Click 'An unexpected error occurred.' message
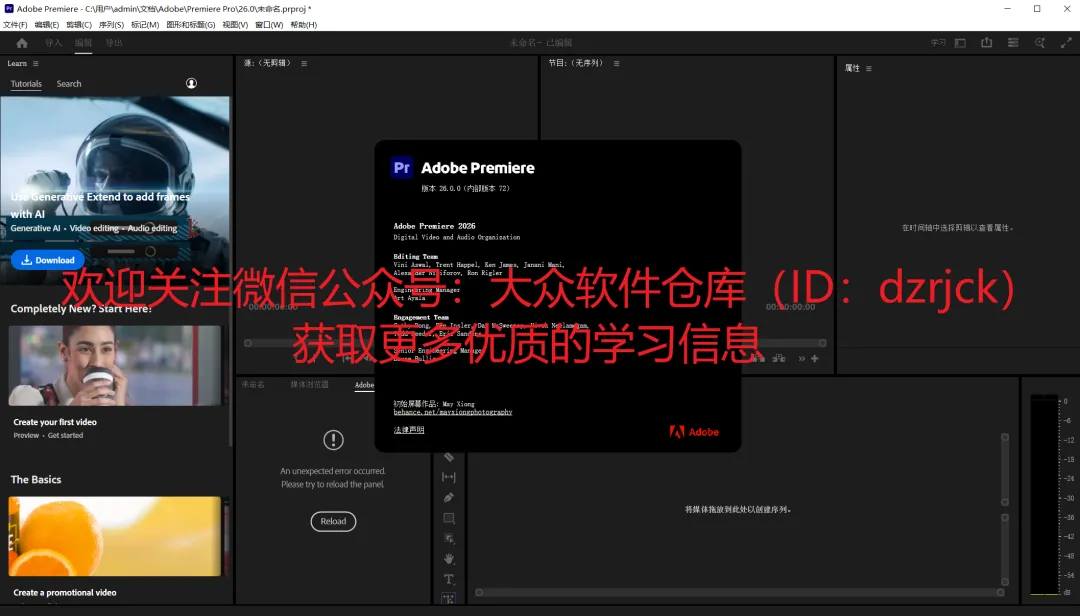Screen dimensions: 1080x616 333,471
